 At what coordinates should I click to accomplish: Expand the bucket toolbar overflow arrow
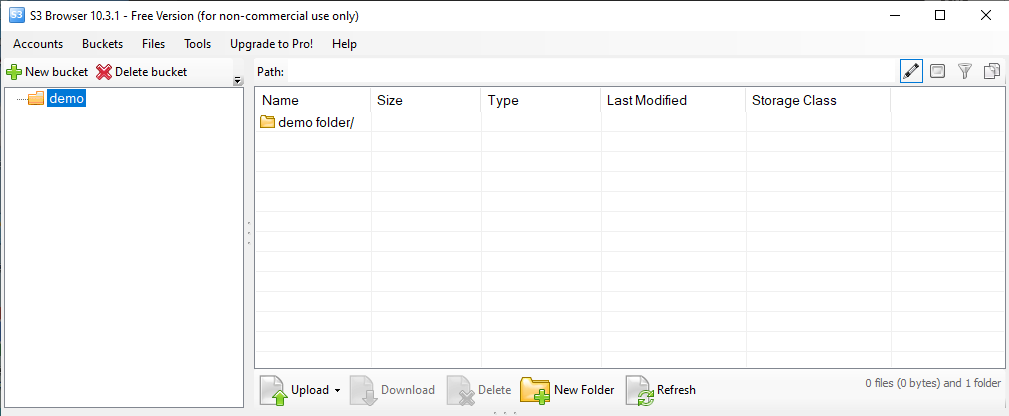point(238,81)
